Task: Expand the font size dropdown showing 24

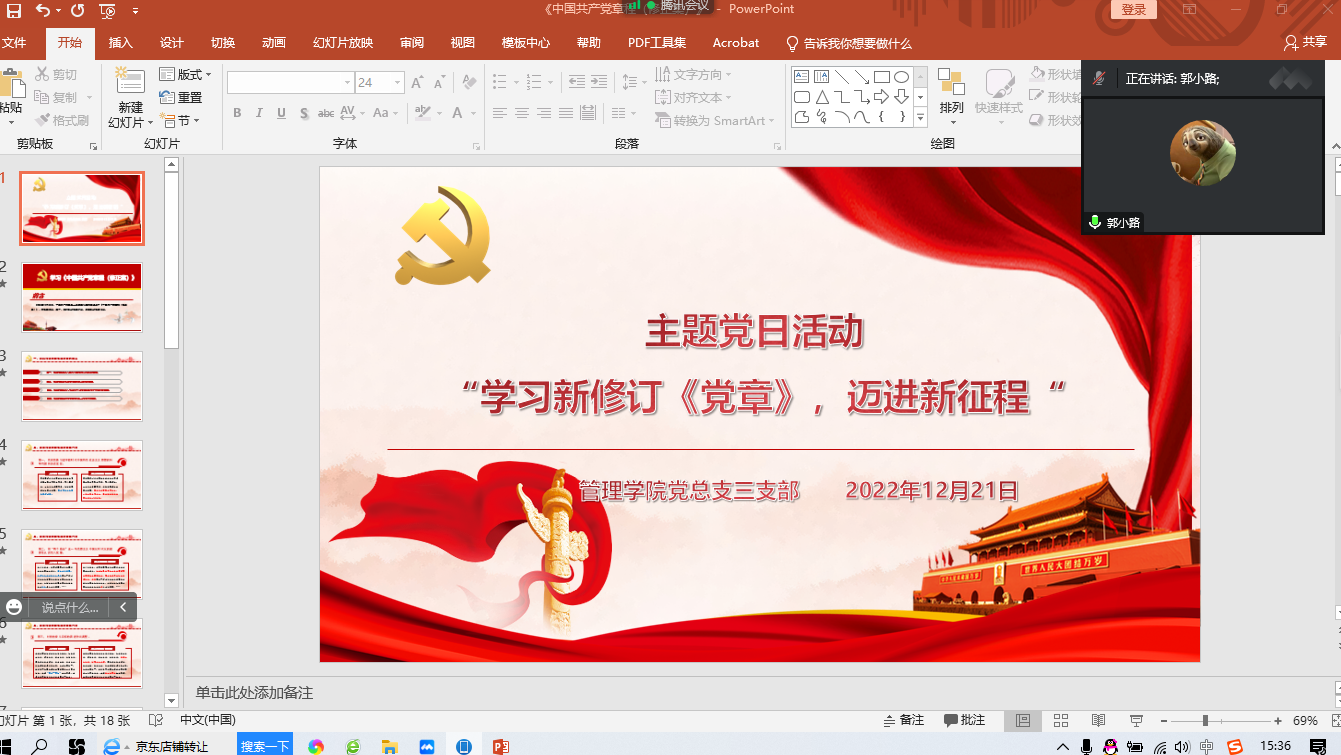Action: [x=398, y=83]
